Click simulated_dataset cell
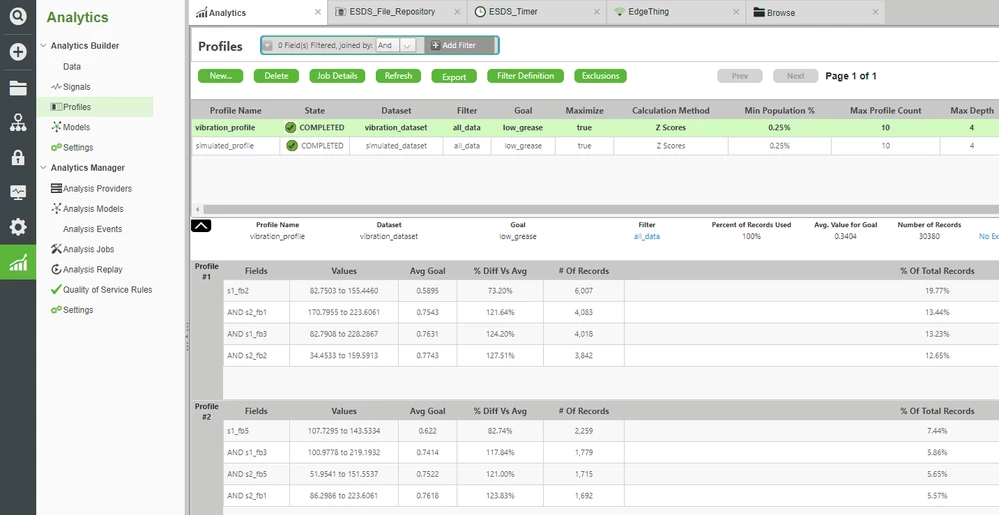 pyautogui.click(x=396, y=146)
